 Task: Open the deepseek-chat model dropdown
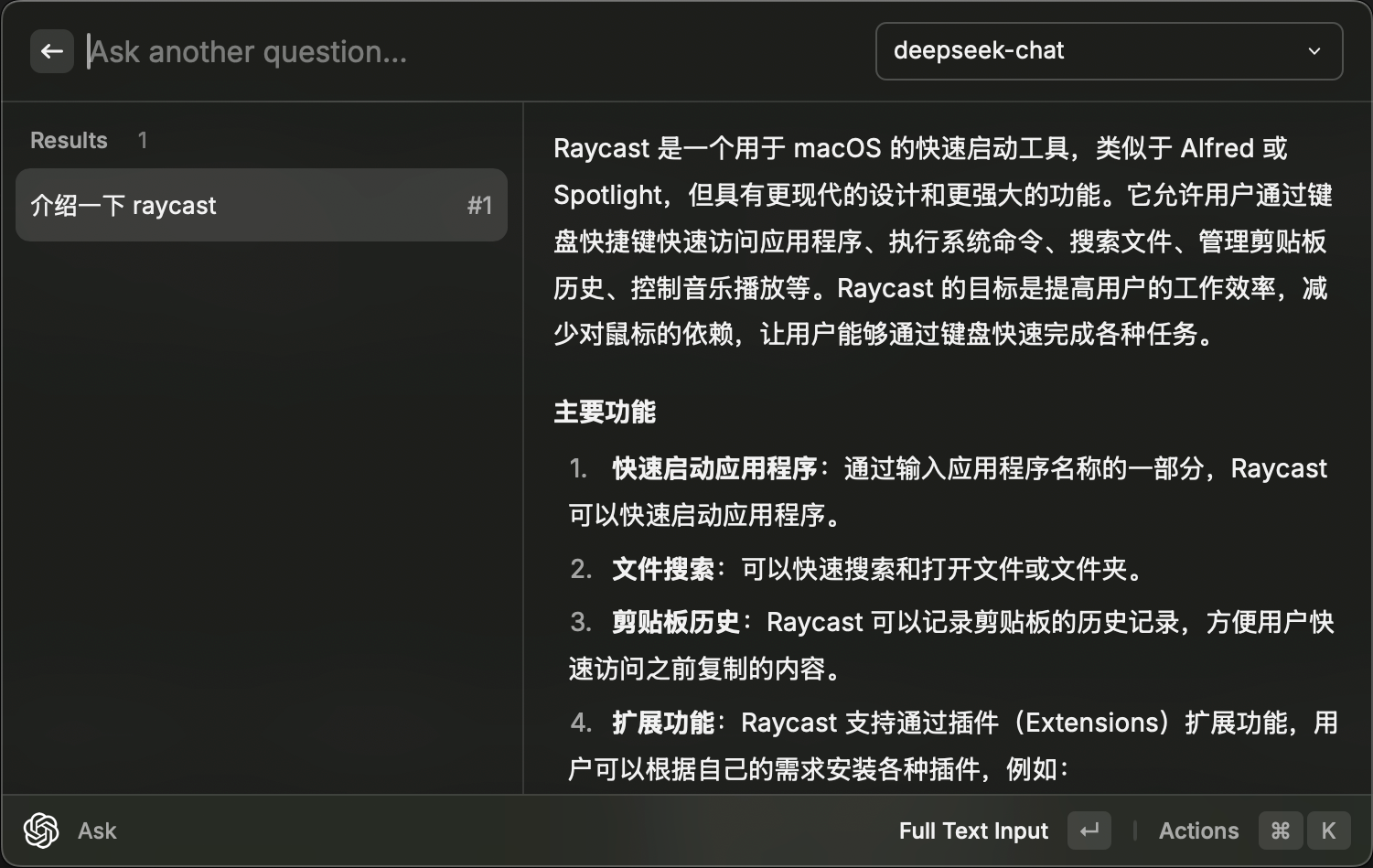(x=1108, y=51)
